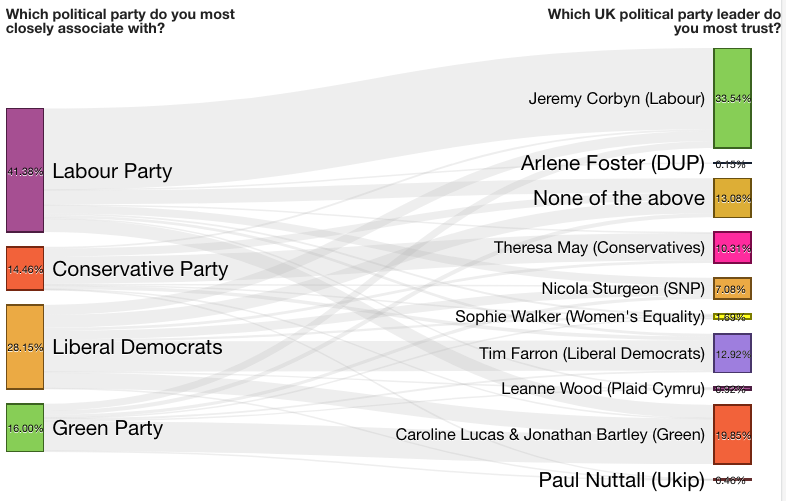Click the Arlene Foster (DUP) label
Image resolution: width=786 pixels, height=501 pixels.
coord(613,163)
